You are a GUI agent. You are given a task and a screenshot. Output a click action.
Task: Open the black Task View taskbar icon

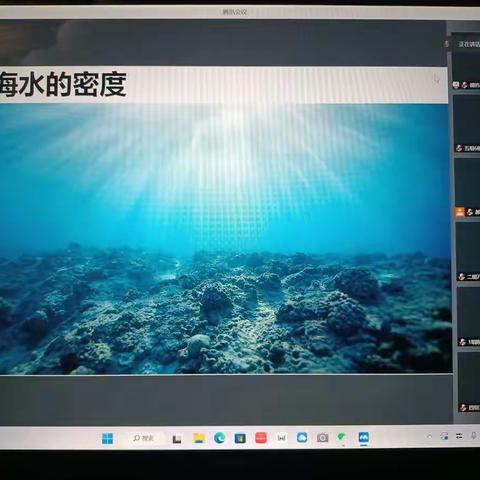point(177,439)
